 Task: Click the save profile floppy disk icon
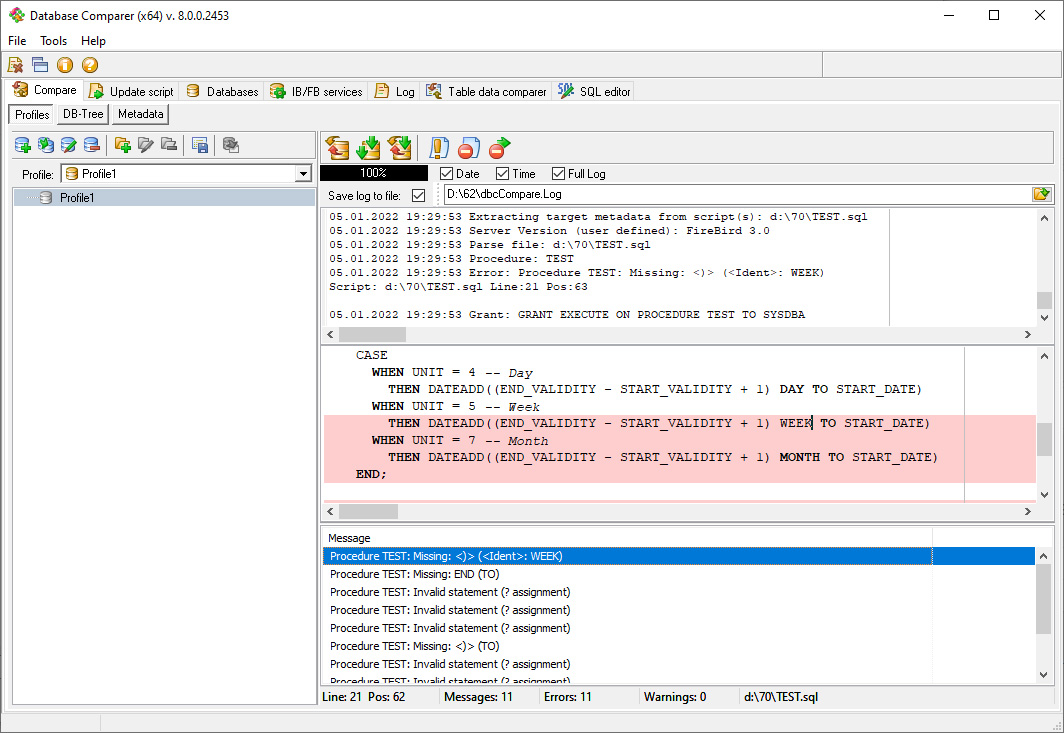[200, 145]
